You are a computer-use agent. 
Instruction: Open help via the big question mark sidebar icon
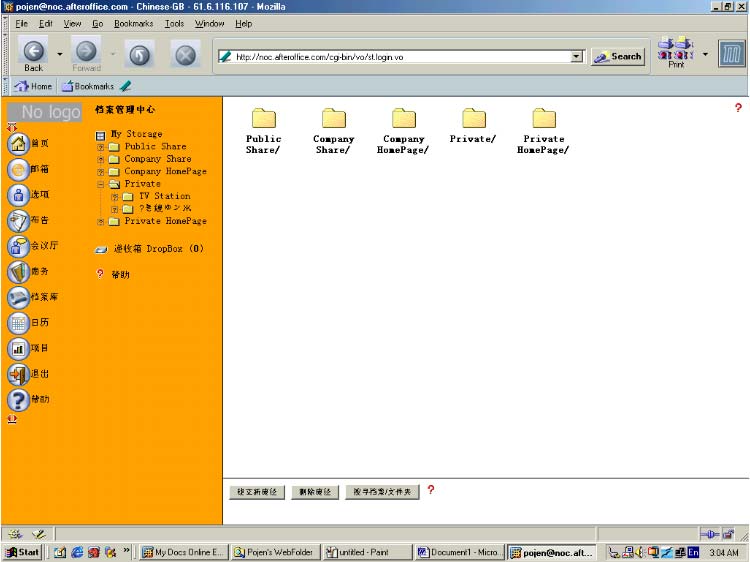point(18,400)
